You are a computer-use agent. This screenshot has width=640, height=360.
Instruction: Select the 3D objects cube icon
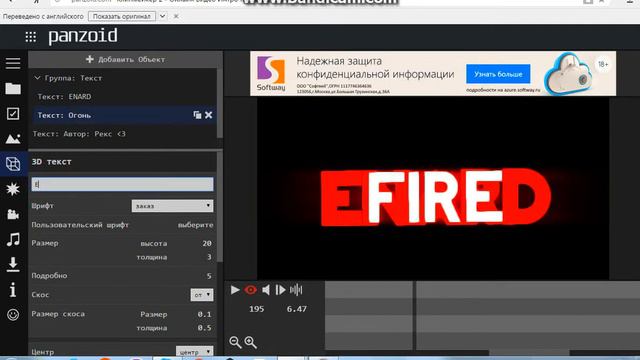(13, 164)
